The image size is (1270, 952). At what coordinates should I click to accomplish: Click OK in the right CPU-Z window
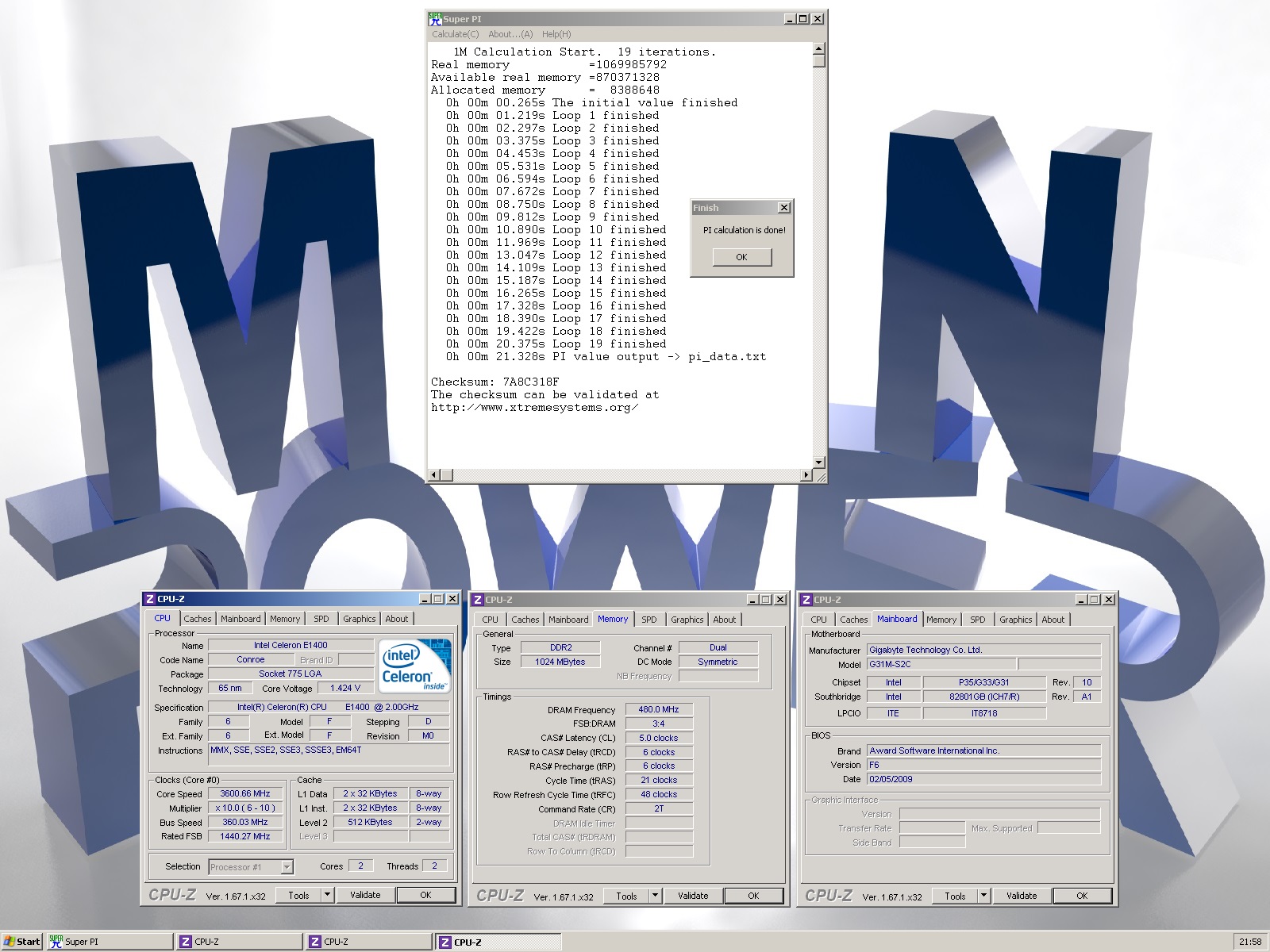1083,896
